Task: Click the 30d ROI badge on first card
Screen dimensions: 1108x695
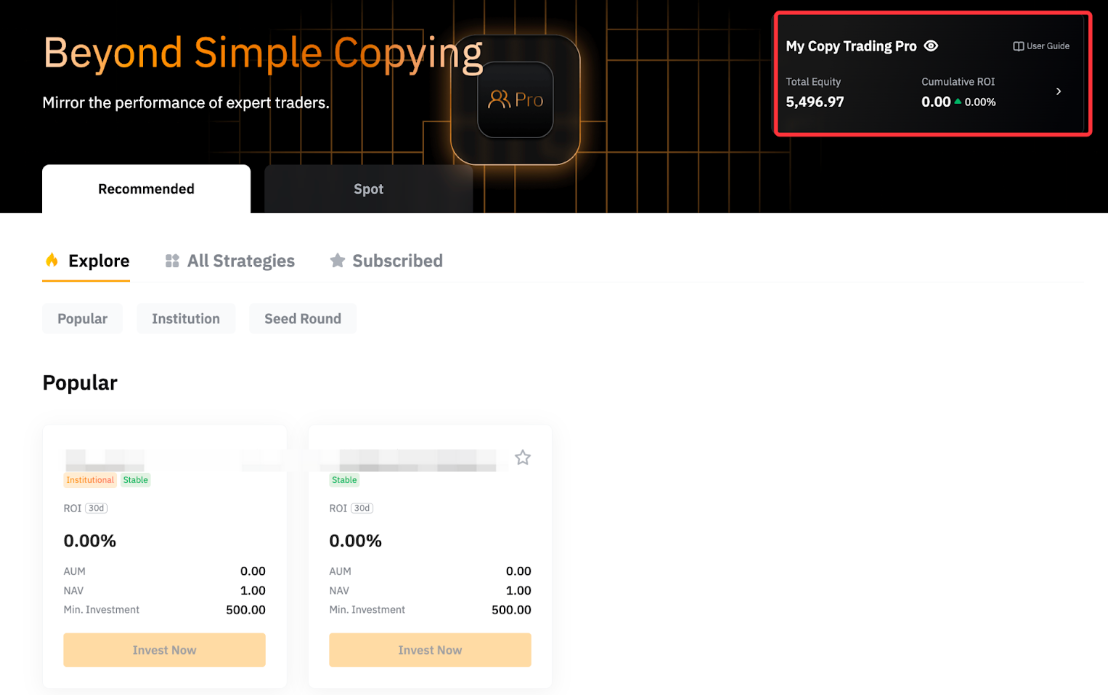Action: [96, 508]
